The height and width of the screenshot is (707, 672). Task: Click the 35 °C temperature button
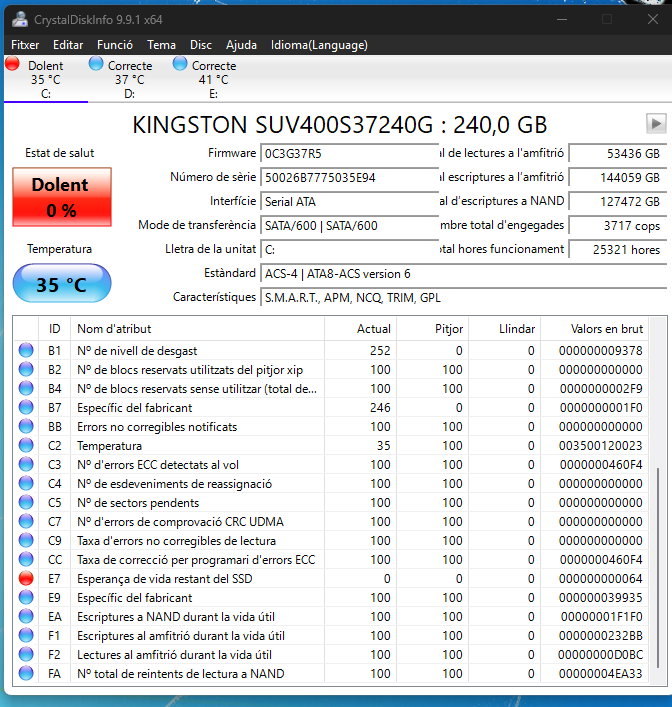(x=62, y=284)
